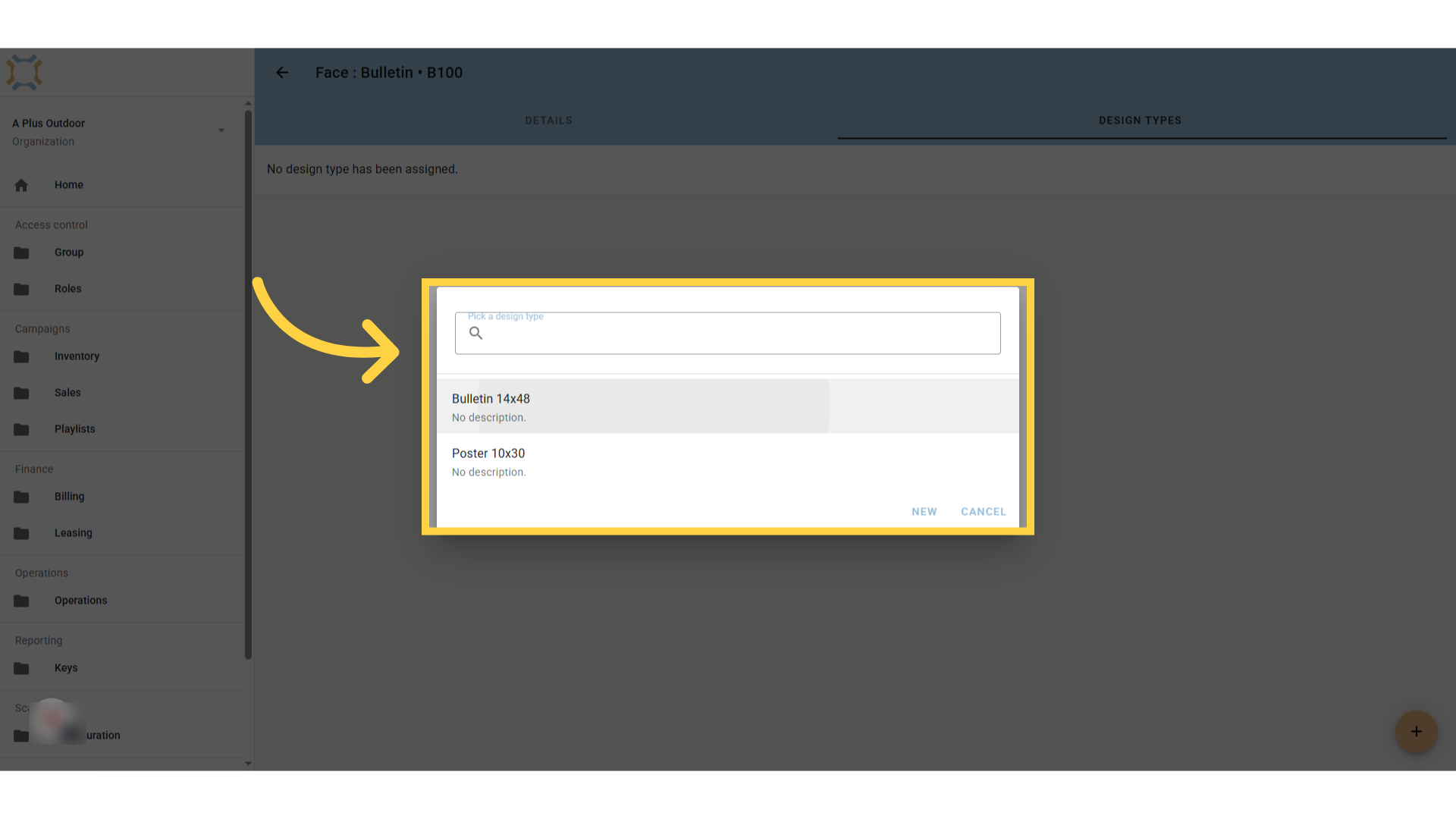1456x819 pixels.
Task: Switch to the Design Types tab
Action: point(1140,121)
